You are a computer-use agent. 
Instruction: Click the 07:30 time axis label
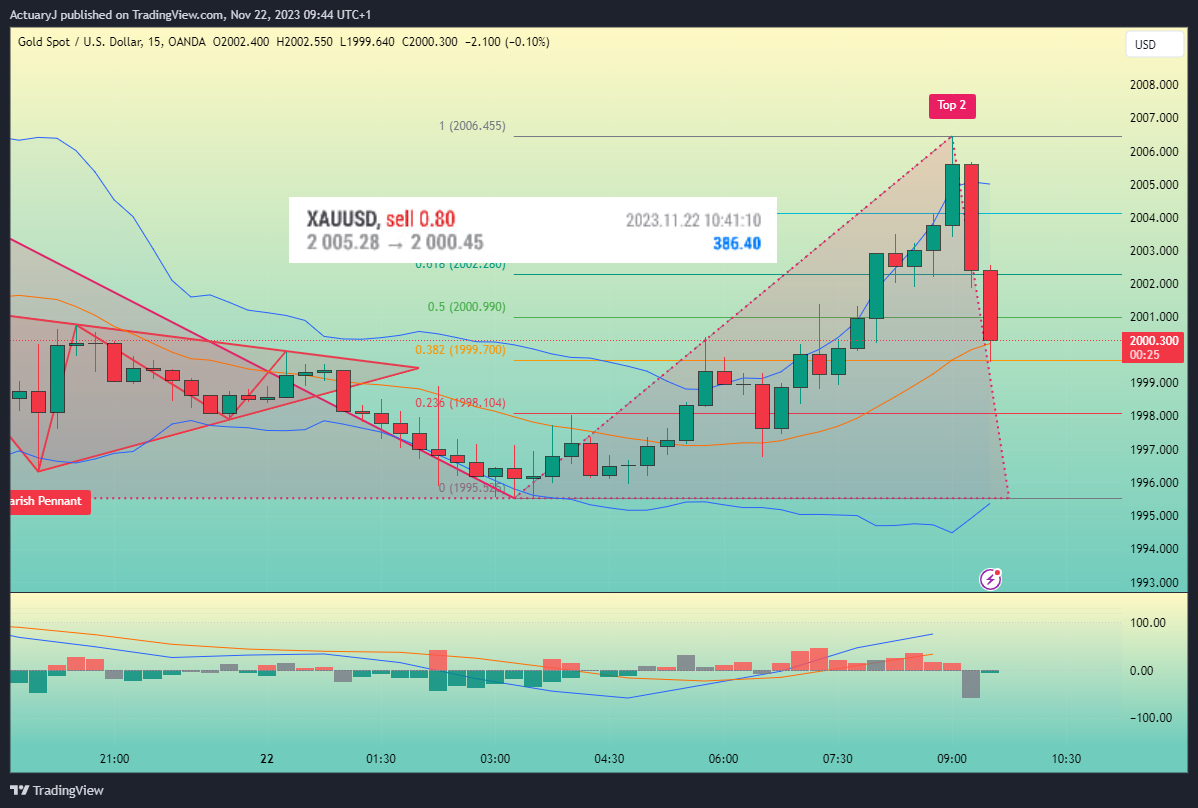tap(837, 759)
